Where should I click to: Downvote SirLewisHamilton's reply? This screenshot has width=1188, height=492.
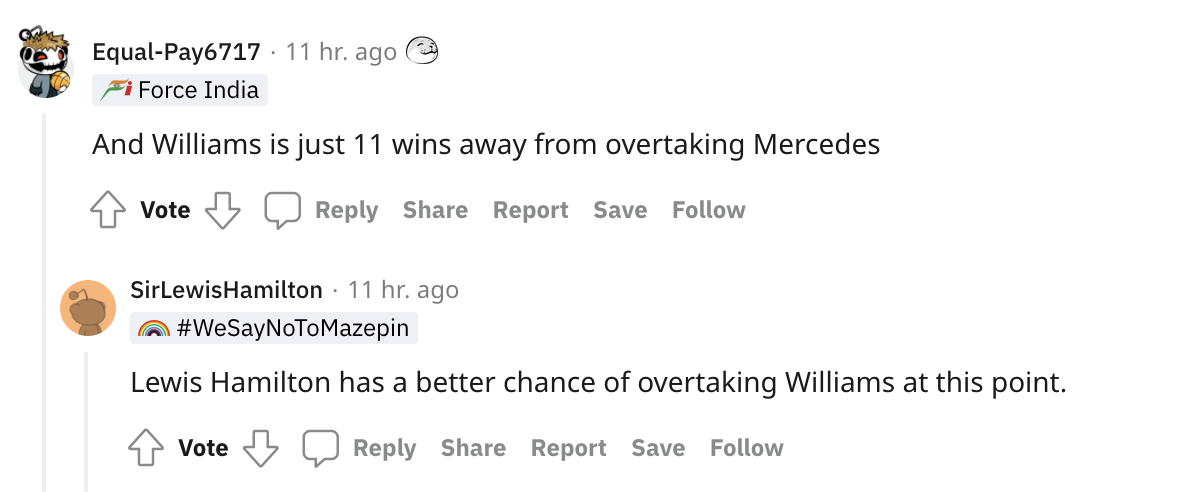(x=261, y=448)
